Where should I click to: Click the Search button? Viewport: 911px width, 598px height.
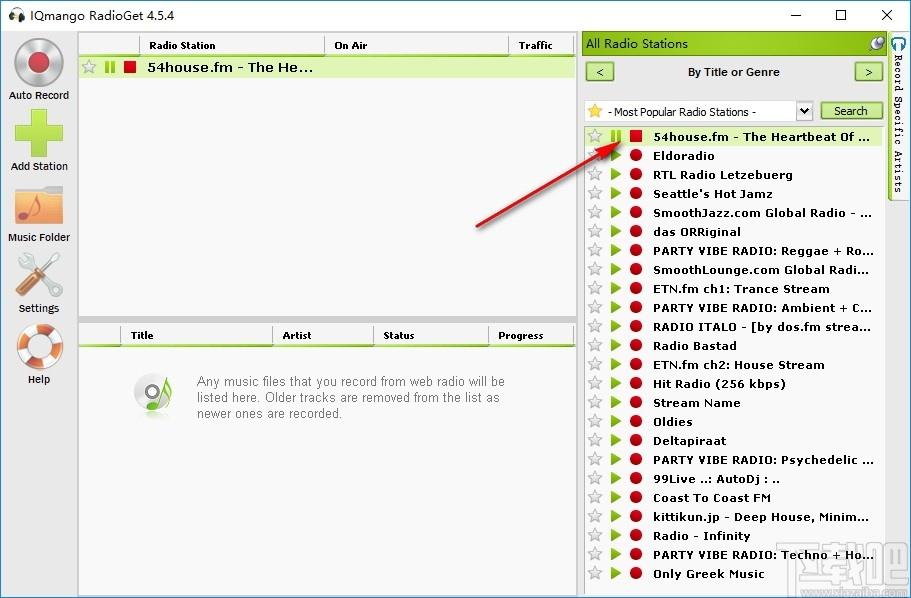coord(851,111)
